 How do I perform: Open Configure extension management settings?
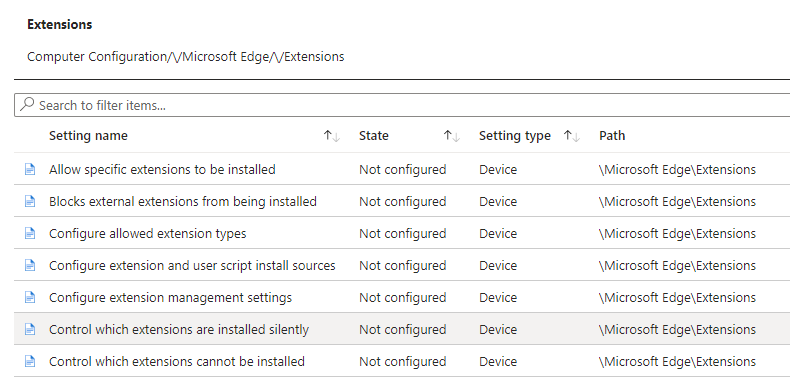click(x=170, y=298)
